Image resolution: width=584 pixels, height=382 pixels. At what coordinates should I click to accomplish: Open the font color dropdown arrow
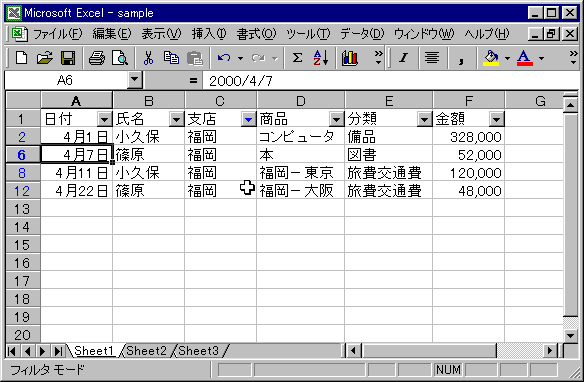pyautogui.click(x=541, y=58)
